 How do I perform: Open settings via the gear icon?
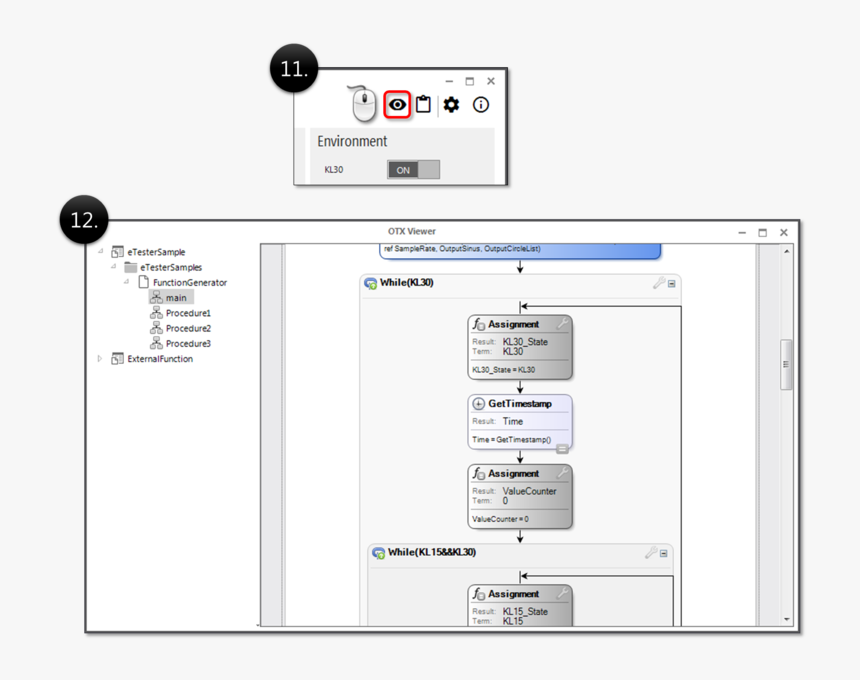(451, 104)
